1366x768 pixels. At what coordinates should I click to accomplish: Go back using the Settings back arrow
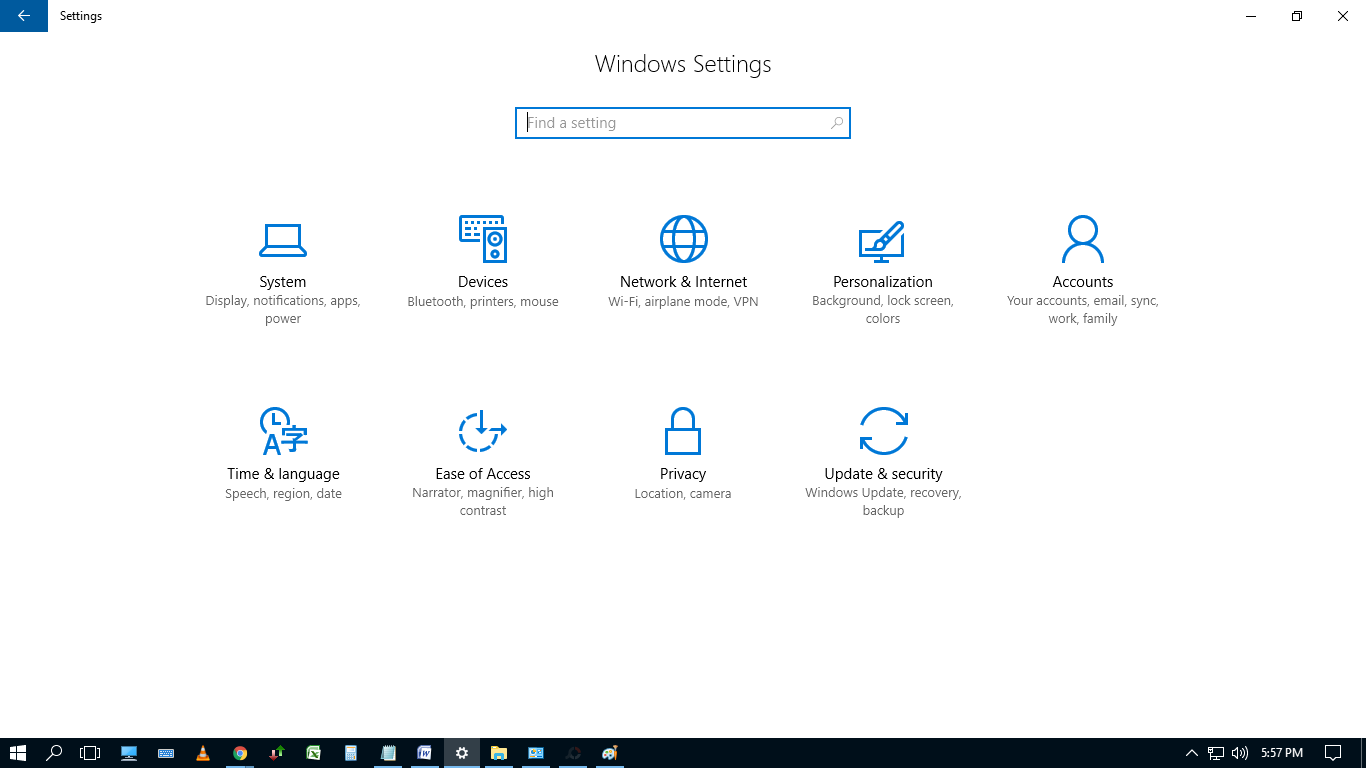[x=24, y=16]
